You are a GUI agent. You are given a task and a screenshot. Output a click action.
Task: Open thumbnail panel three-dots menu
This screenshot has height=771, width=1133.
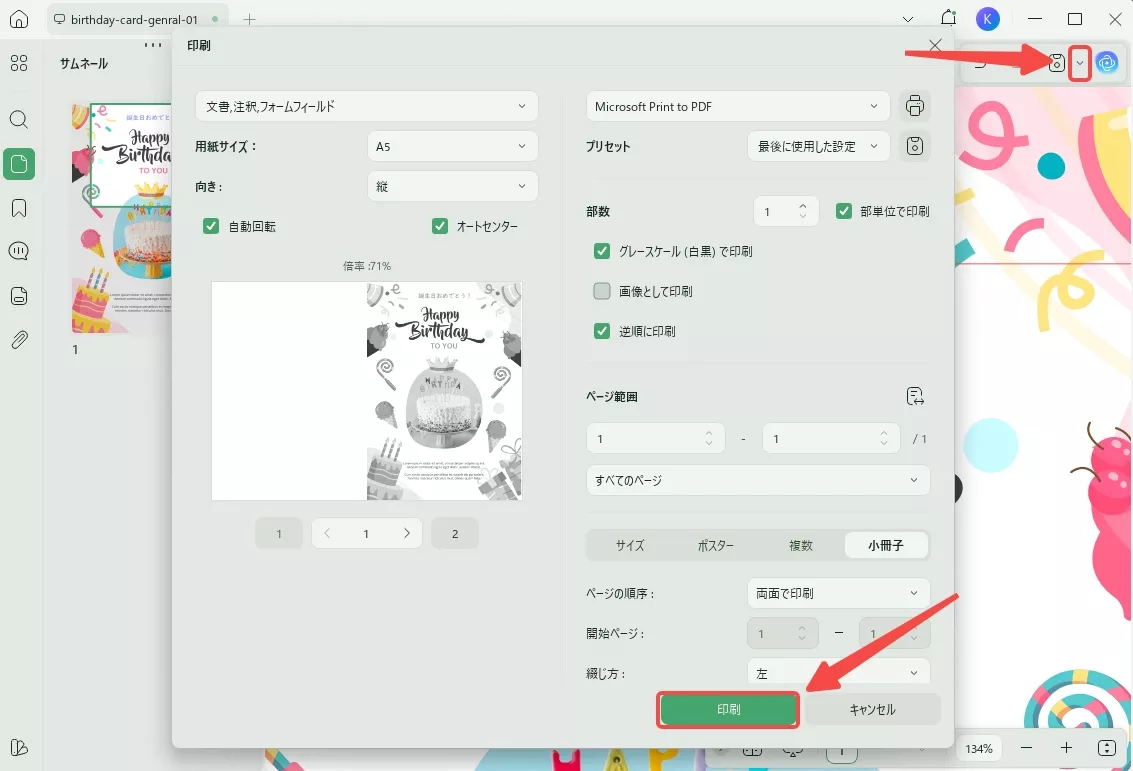coord(153,45)
